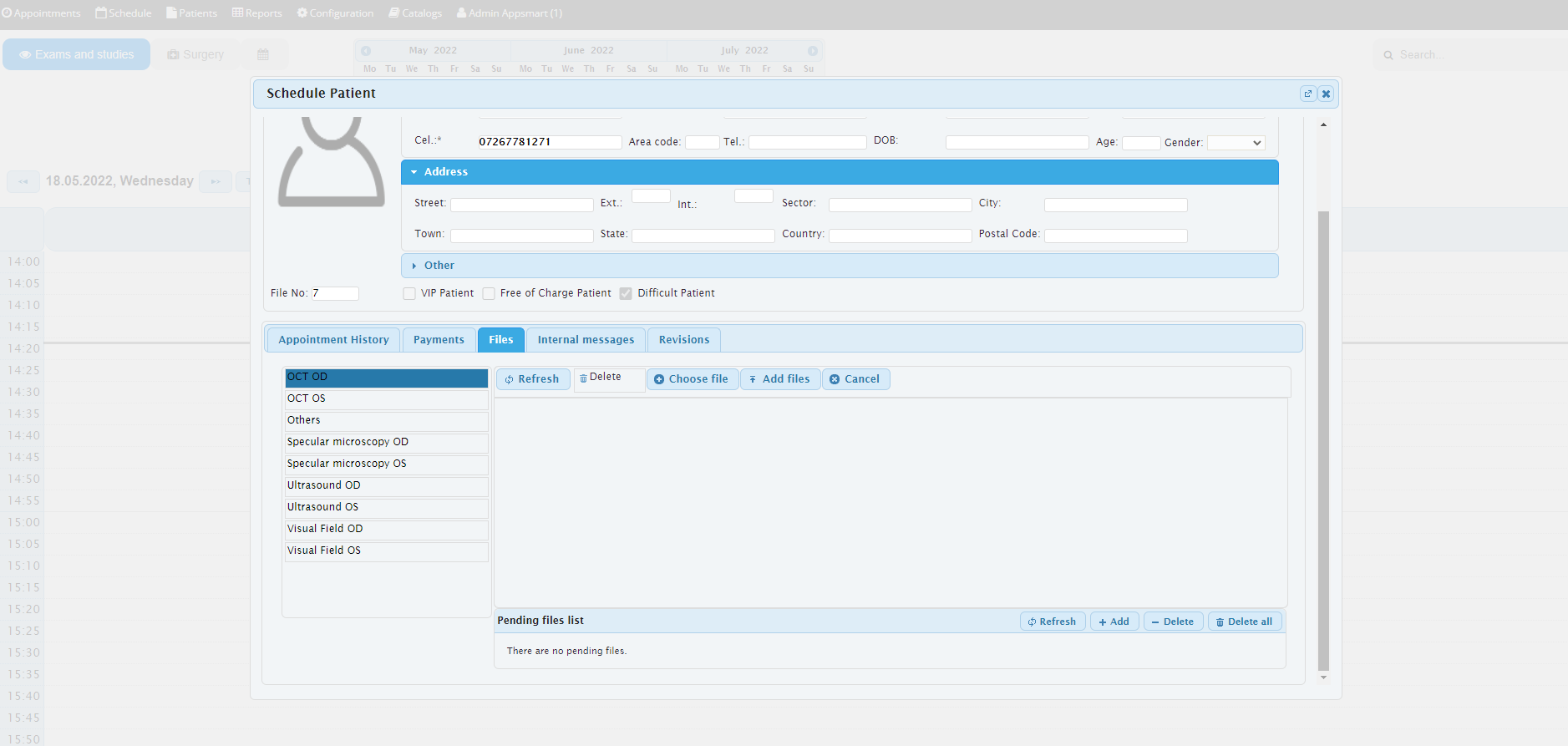This screenshot has width=1568, height=746.
Task: Select the Surgery view
Action: pyautogui.click(x=195, y=54)
